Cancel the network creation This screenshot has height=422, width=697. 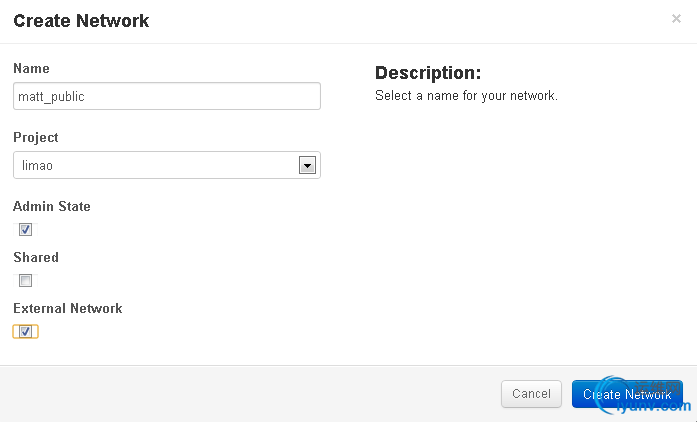[531, 394]
